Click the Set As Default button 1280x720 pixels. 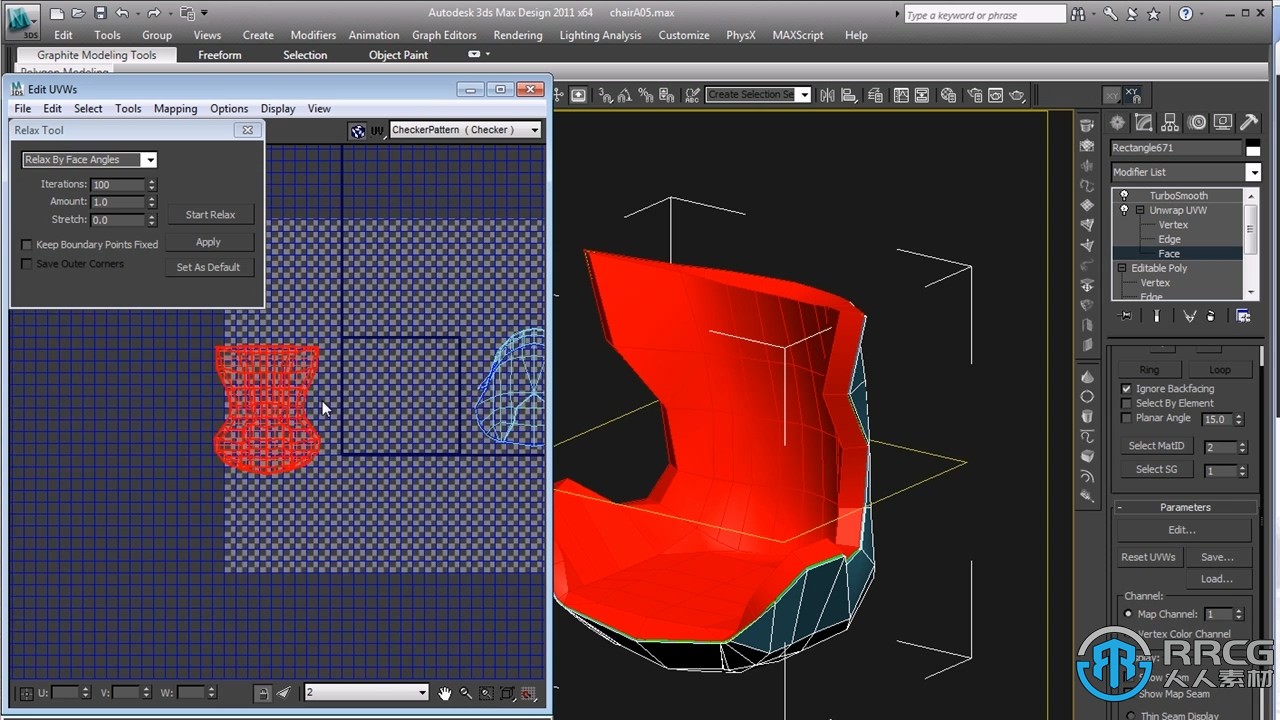(x=208, y=267)
